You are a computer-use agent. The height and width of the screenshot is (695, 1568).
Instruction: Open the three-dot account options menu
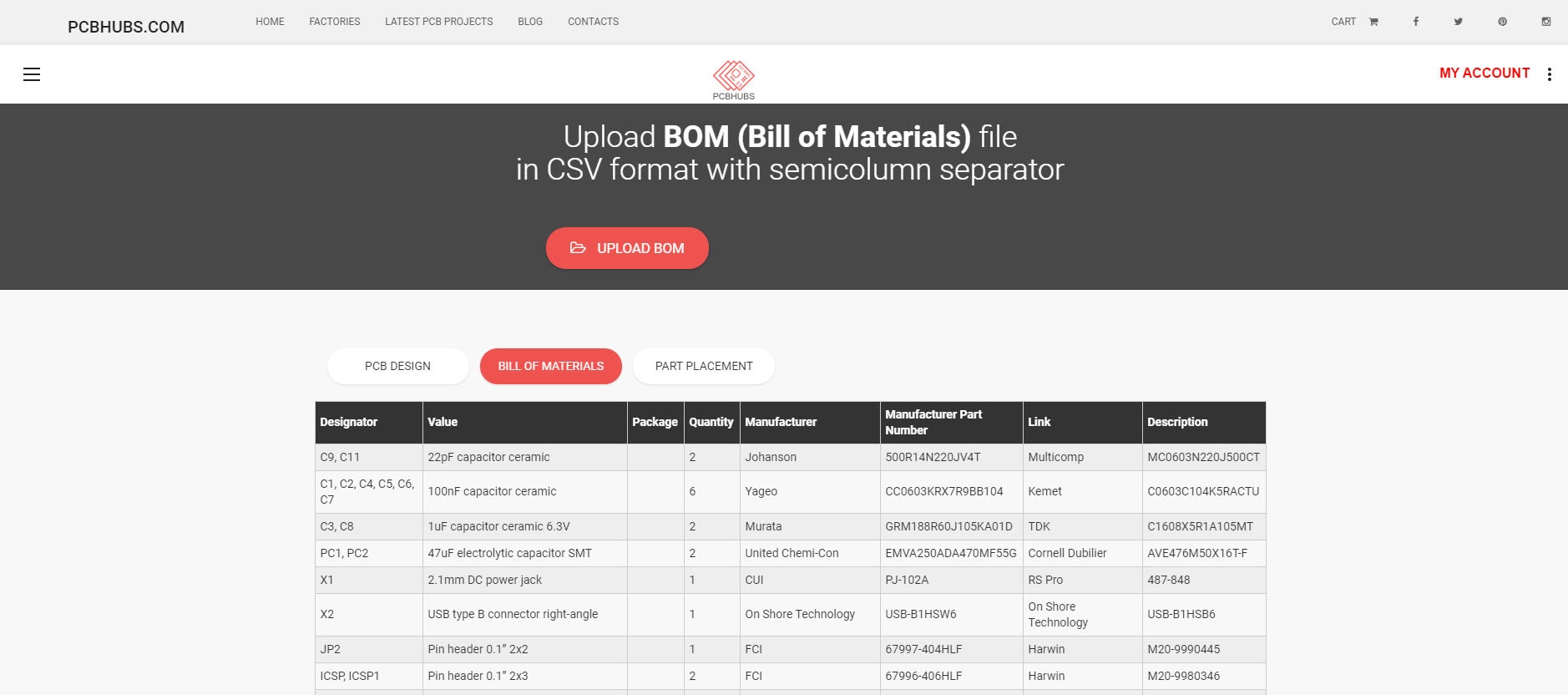coord(1550,74)
